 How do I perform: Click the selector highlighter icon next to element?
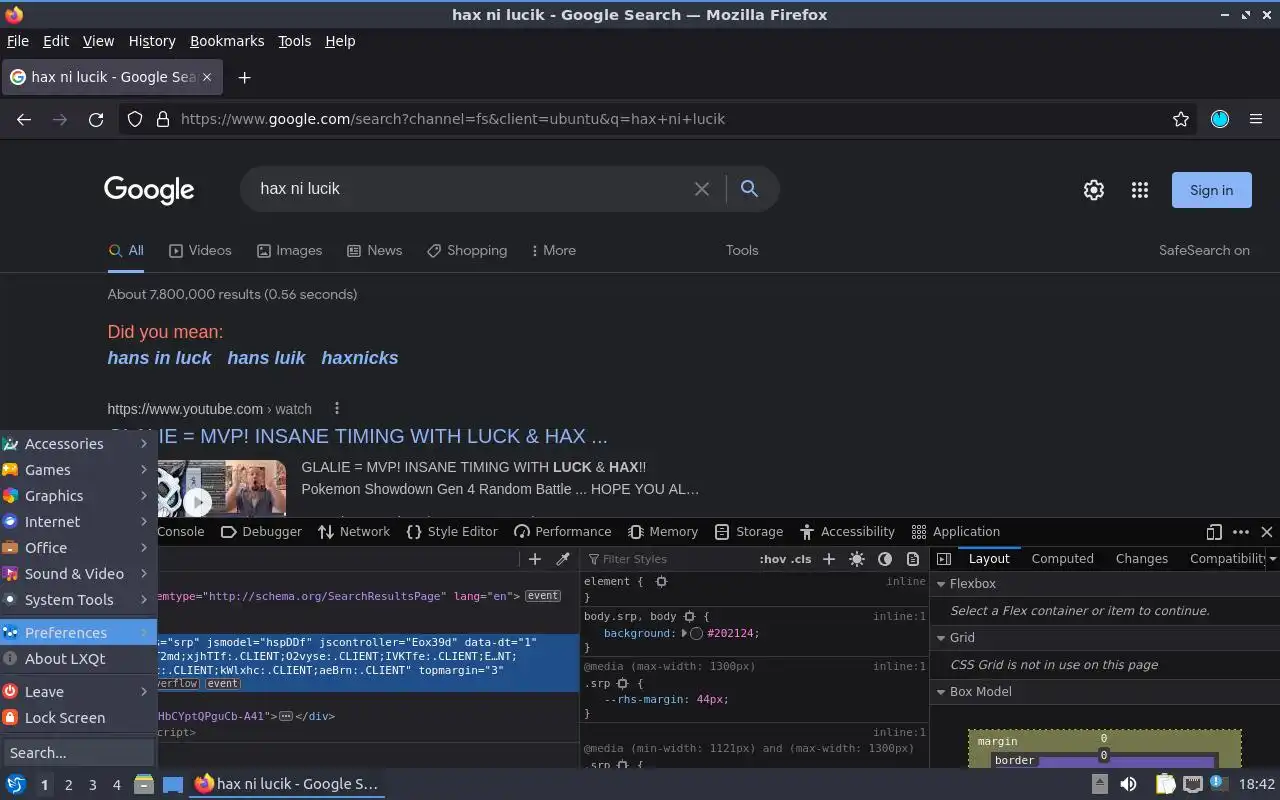point(661,581)
